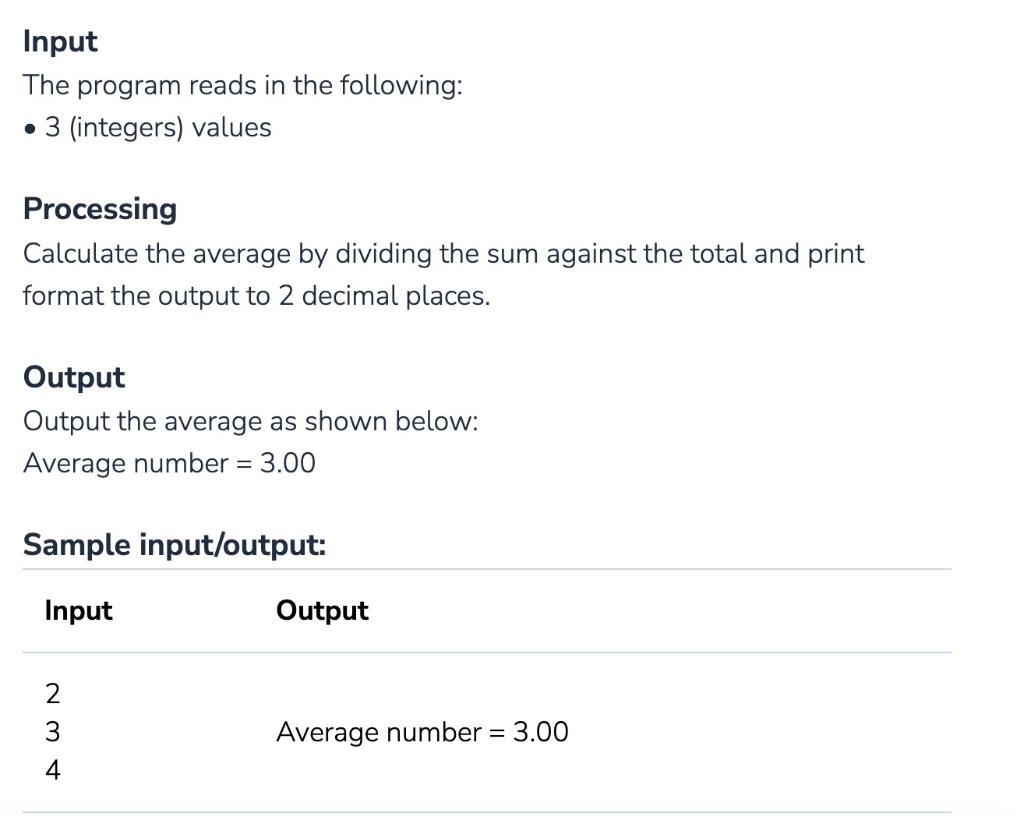
Task: Click the "Average number = 3.00" table output cell
Action: (x=422, y=732)
